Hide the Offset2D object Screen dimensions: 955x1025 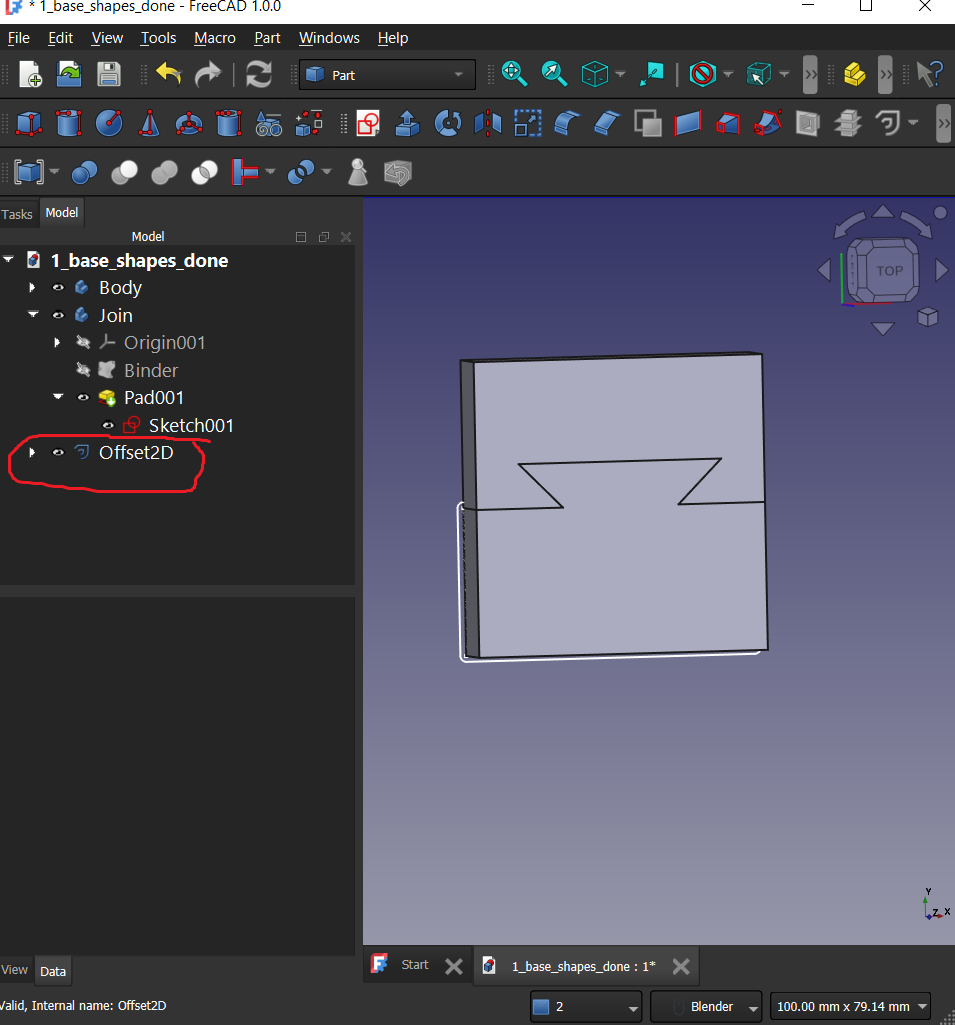click(58, 452)
